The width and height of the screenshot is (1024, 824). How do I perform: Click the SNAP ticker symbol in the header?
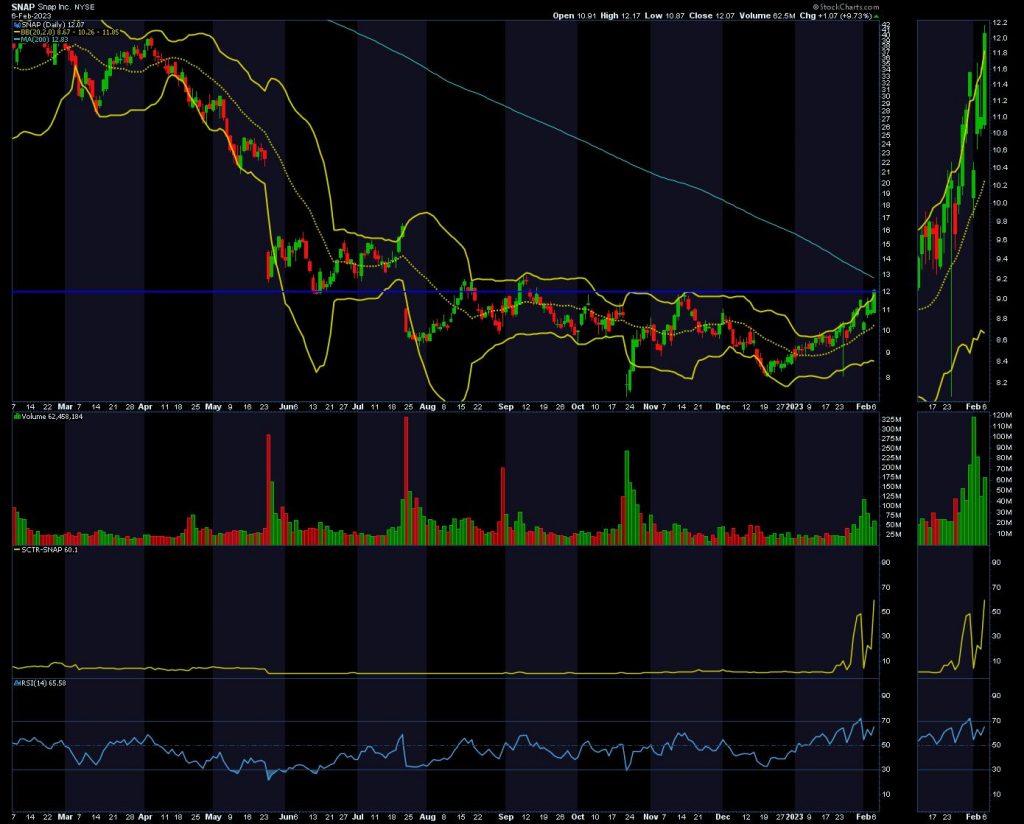pos(23,7)
